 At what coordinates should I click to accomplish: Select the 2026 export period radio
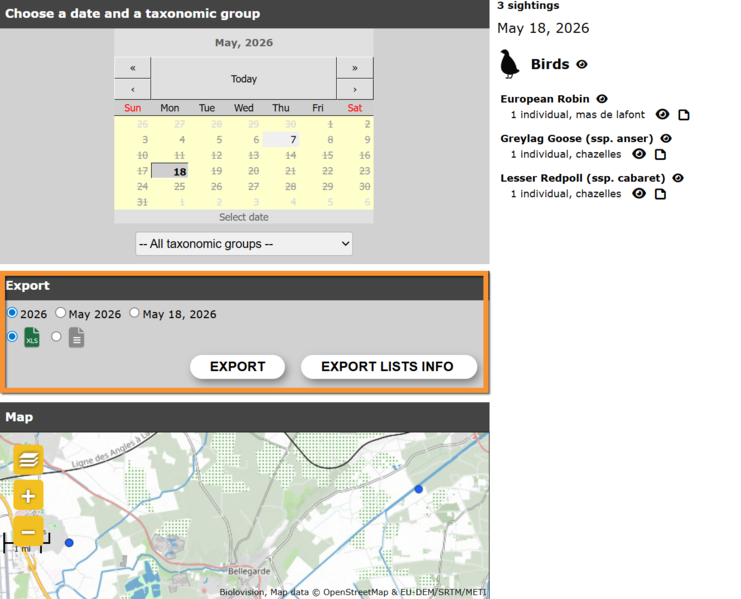[x=12, y=313]
